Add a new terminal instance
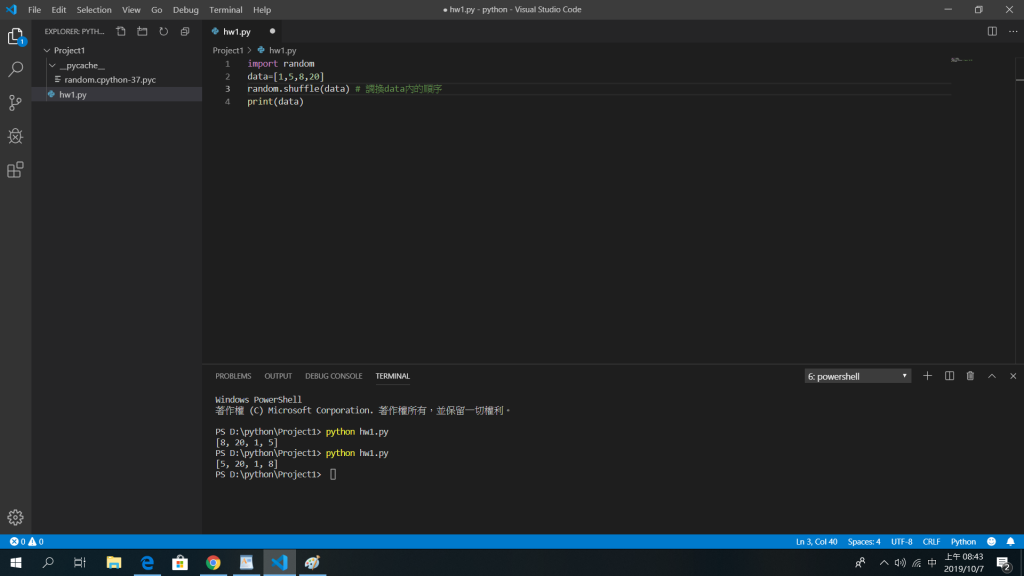Viewport: 1024px width, 576px height. point(927,376)
